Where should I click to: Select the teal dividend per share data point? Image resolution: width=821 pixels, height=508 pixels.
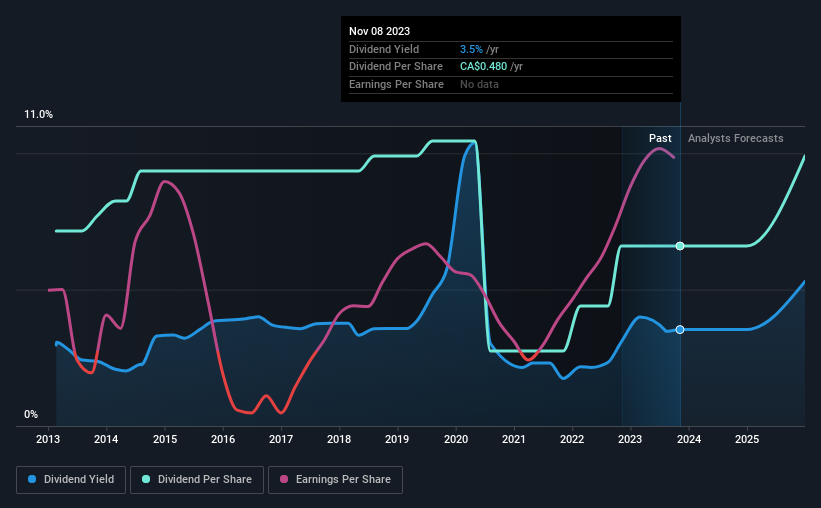click(x=680, y=246)
